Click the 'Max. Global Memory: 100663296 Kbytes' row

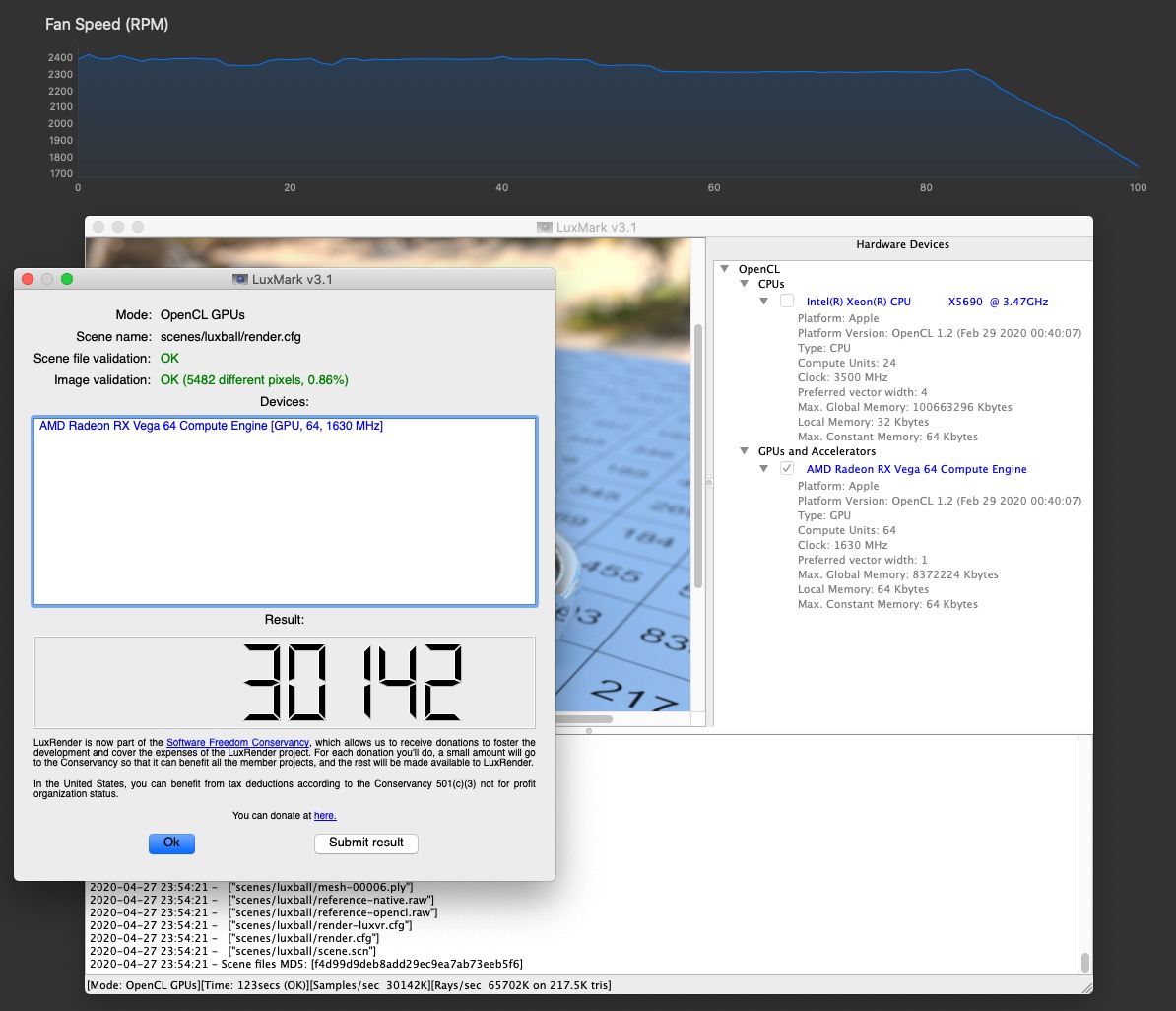pyautogui.click(x=904, y=407)
